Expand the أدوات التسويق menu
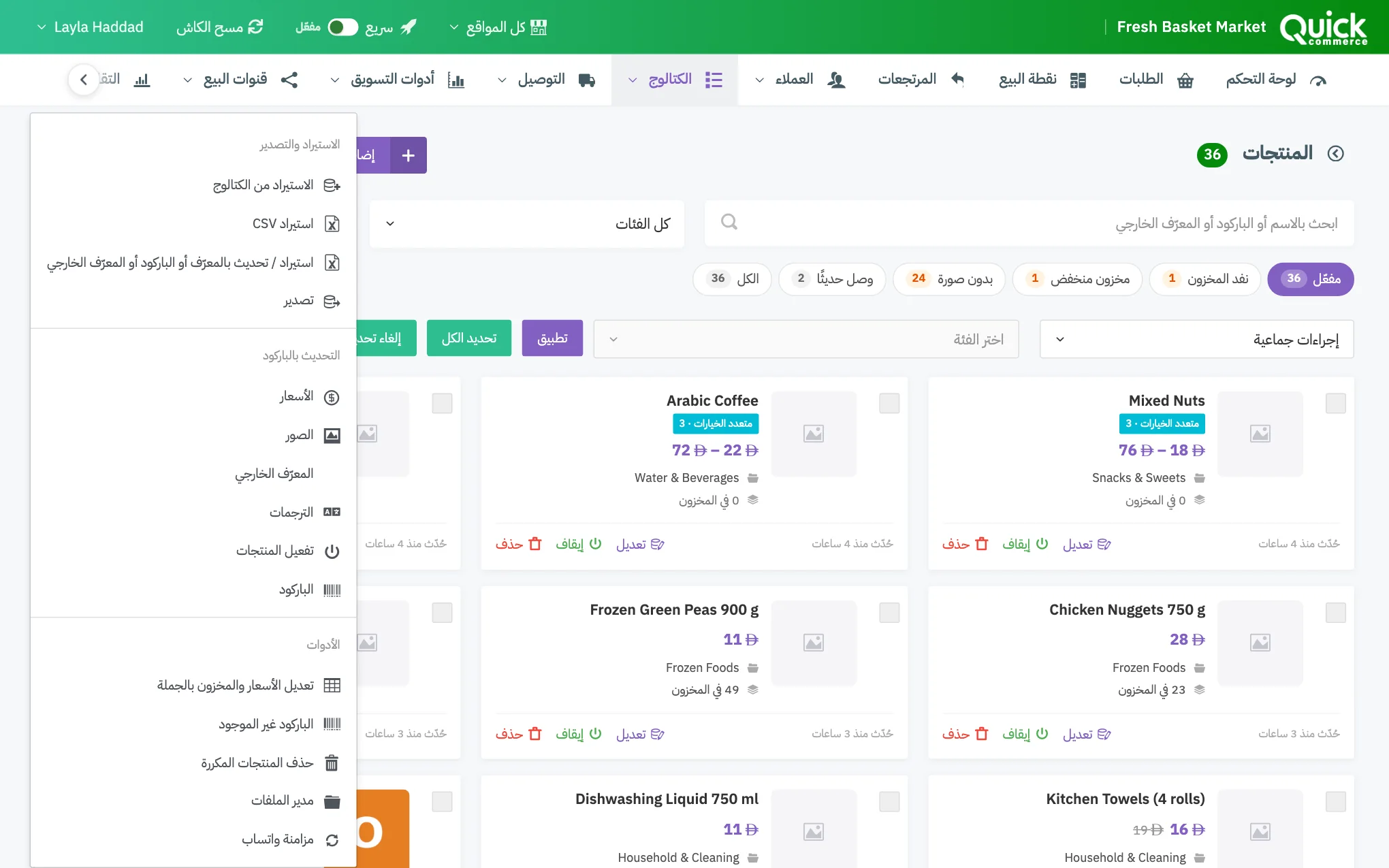 click(x=397, y=80)
